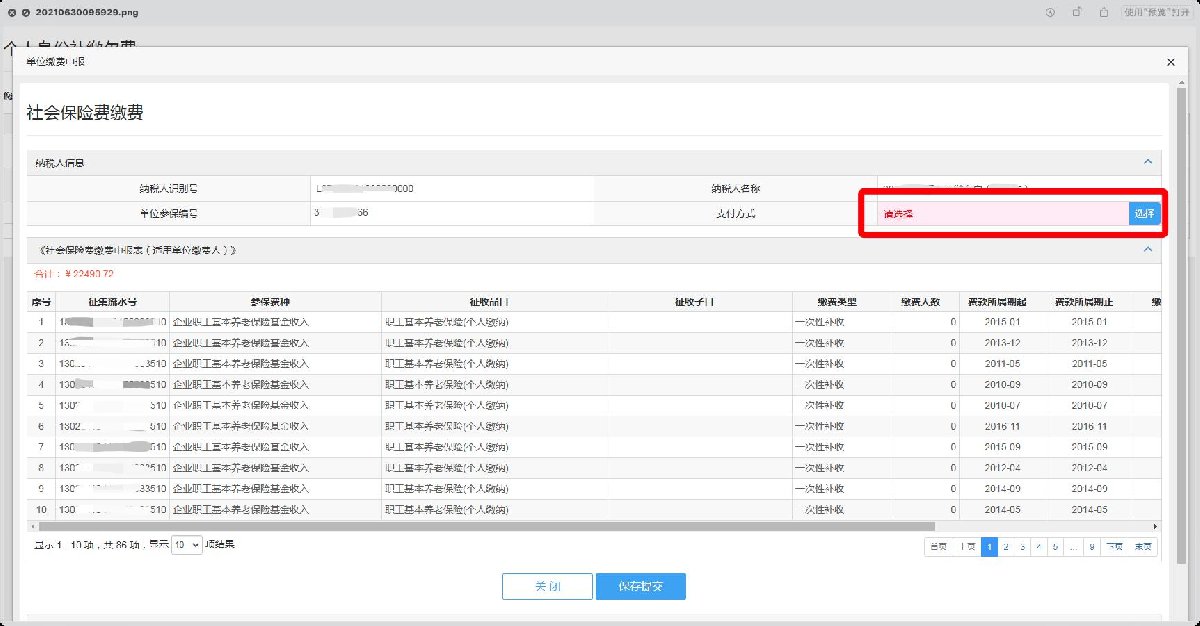
Task: Open the rows-per-page dropdown showing 10
Action: (x=186, y=546)
